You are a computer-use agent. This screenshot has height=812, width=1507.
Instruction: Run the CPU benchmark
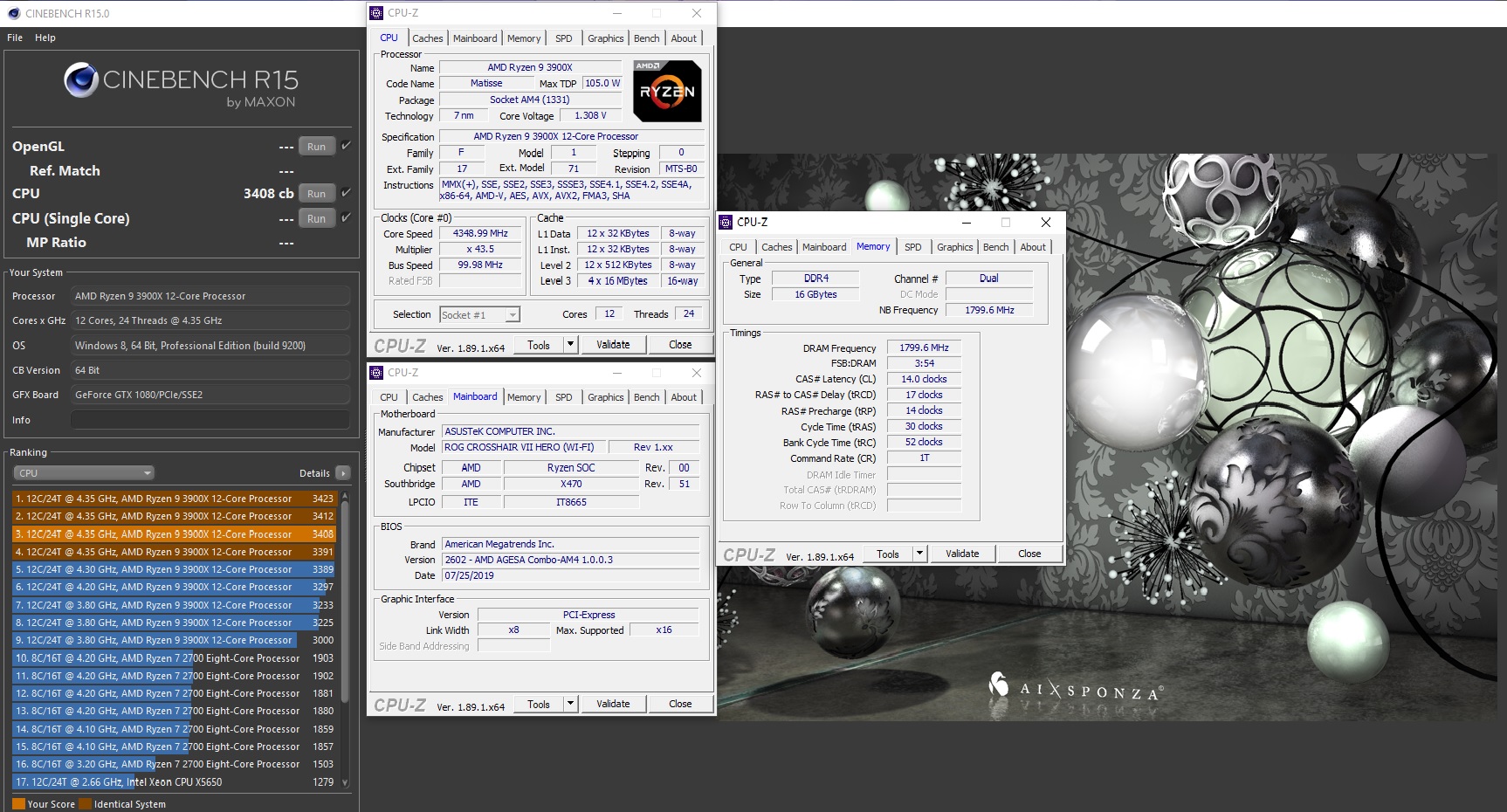pos(316,194)
